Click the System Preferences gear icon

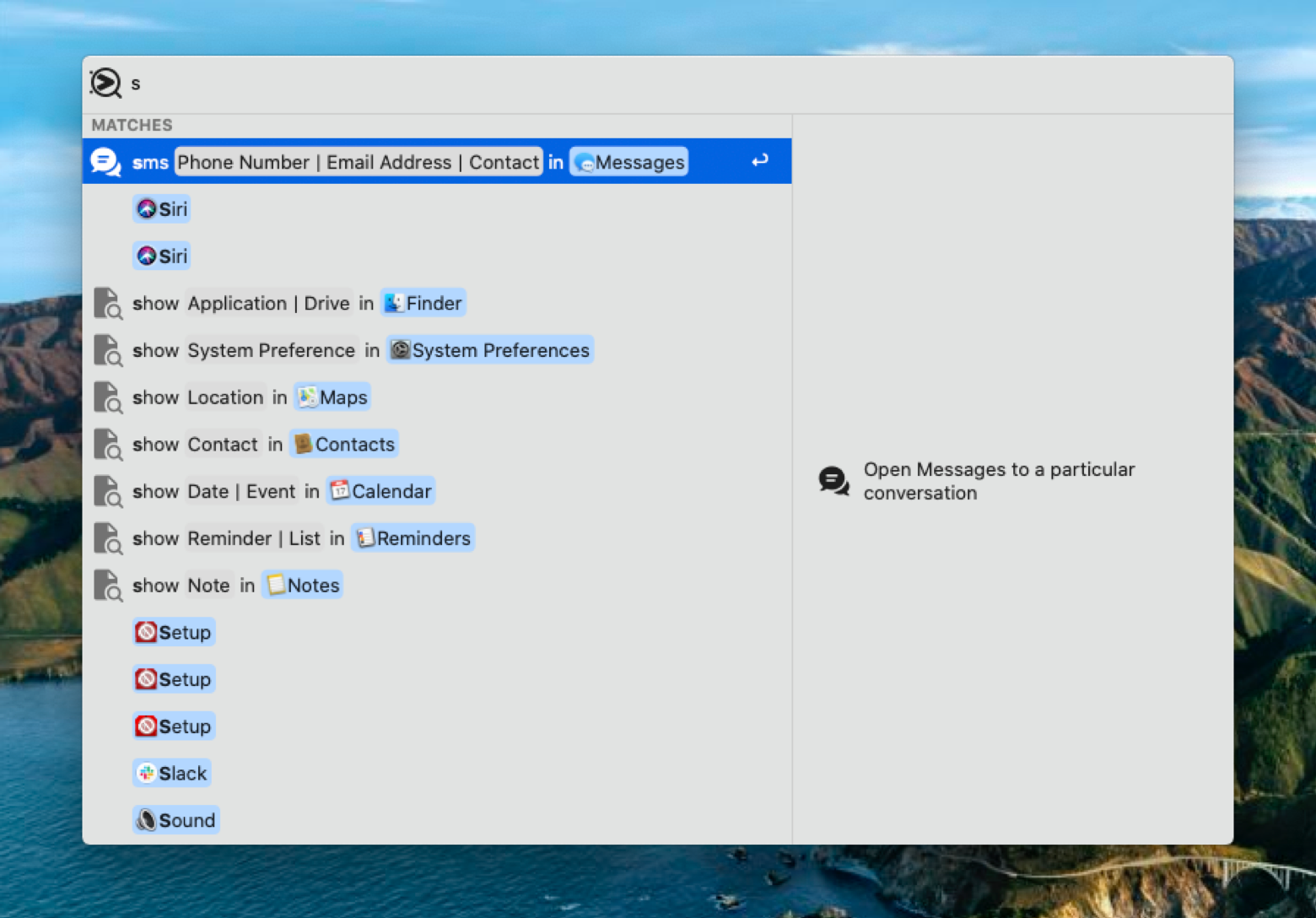401,349
